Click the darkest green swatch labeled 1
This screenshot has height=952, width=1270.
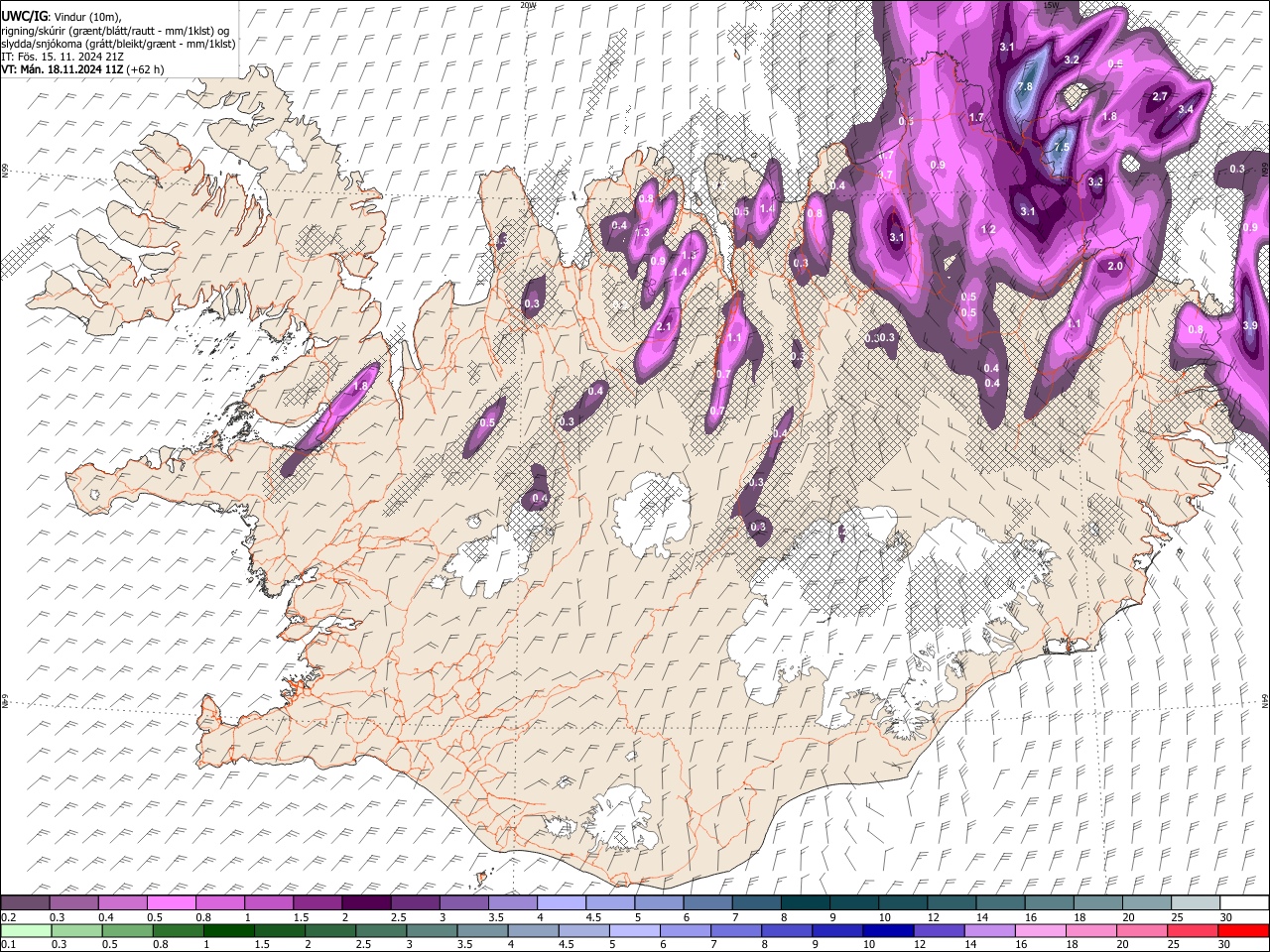point(228,930)
